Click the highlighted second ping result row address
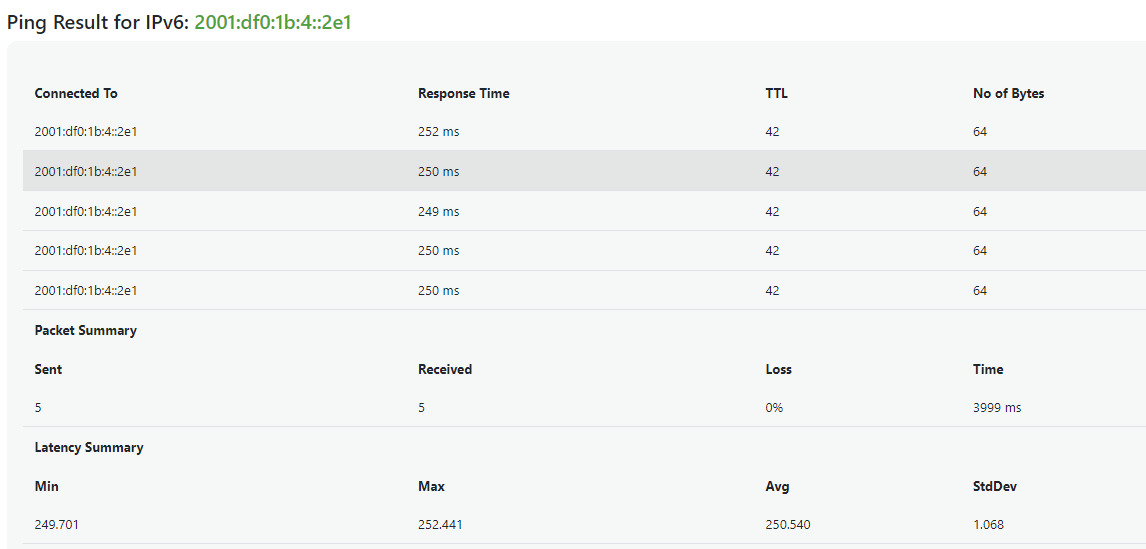1146x549 pixels. [86, 172]
